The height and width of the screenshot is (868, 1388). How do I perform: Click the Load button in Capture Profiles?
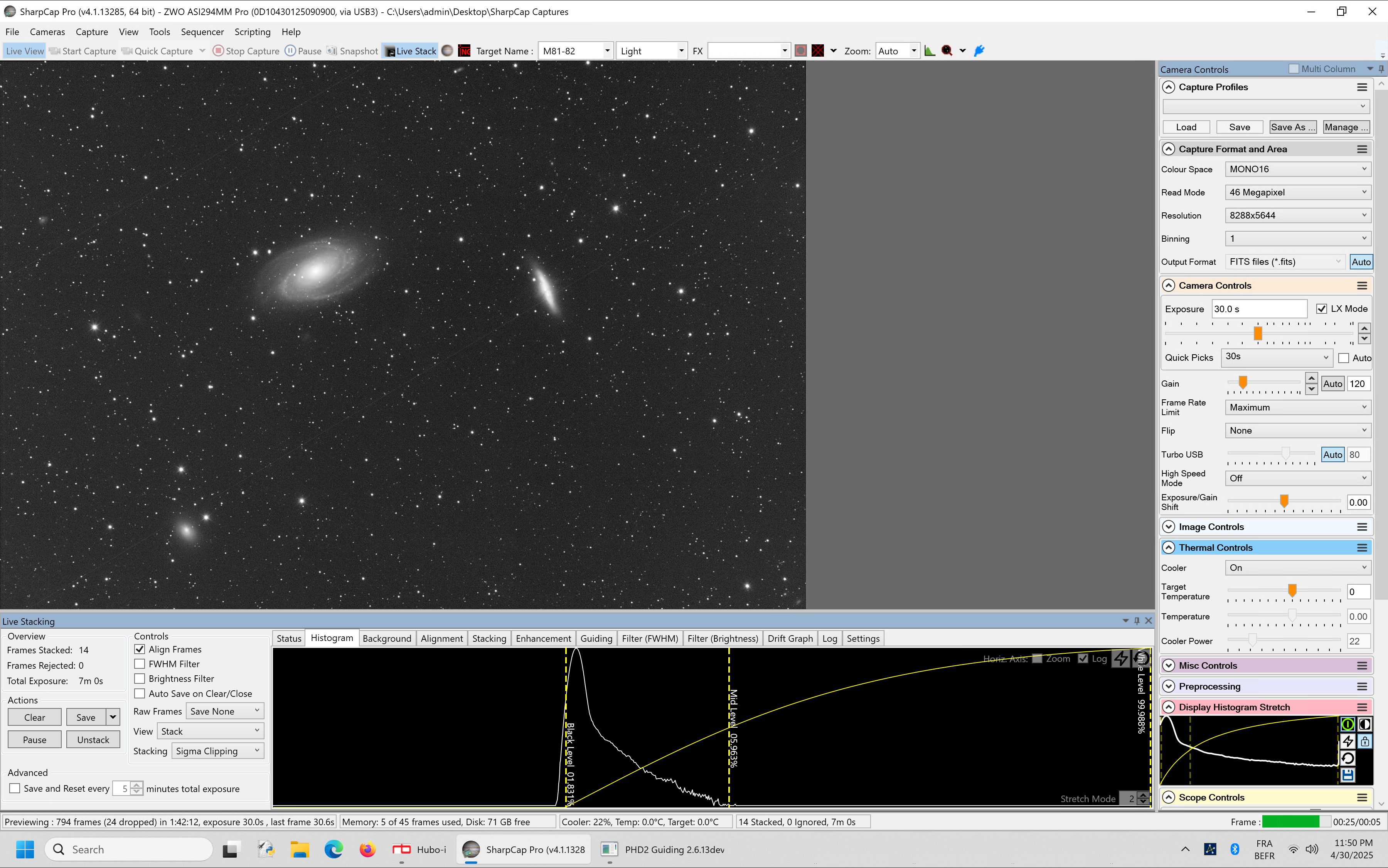point(1186,128)
